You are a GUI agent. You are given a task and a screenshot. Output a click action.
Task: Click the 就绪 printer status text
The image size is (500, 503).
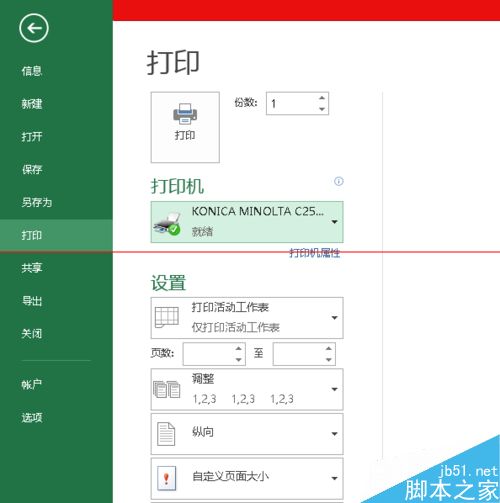202,231
